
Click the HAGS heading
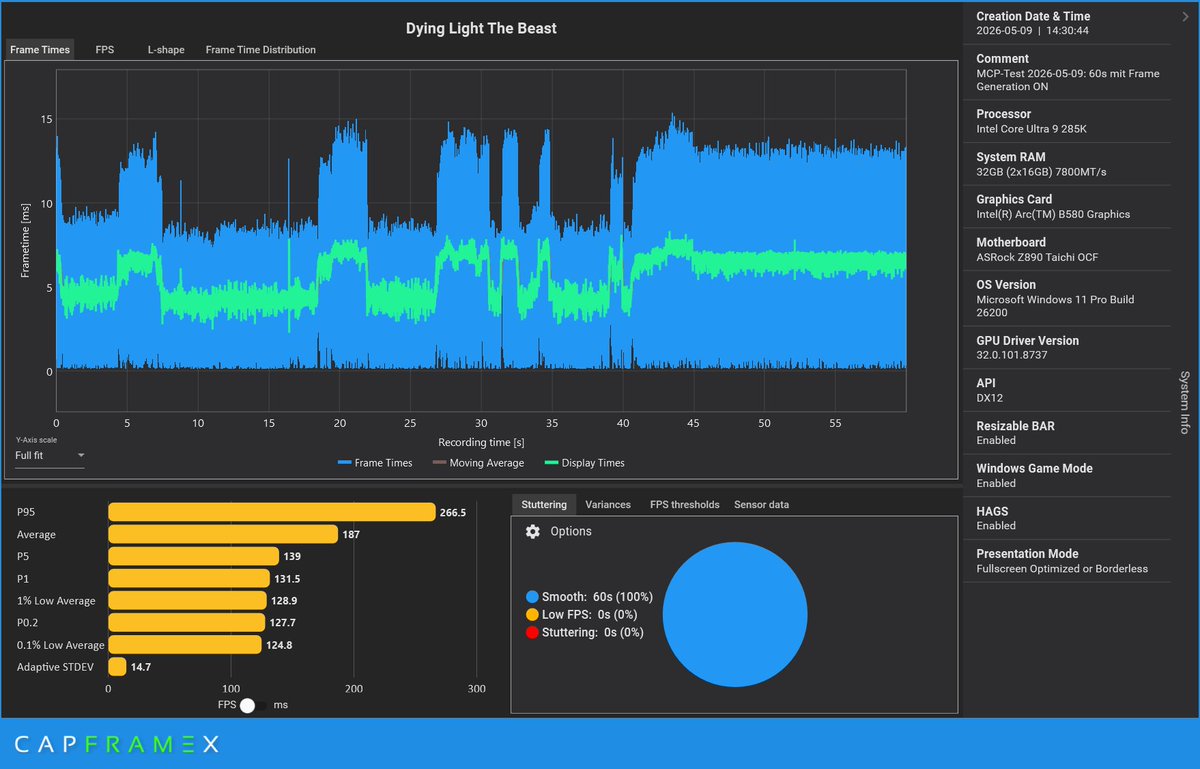994,511
